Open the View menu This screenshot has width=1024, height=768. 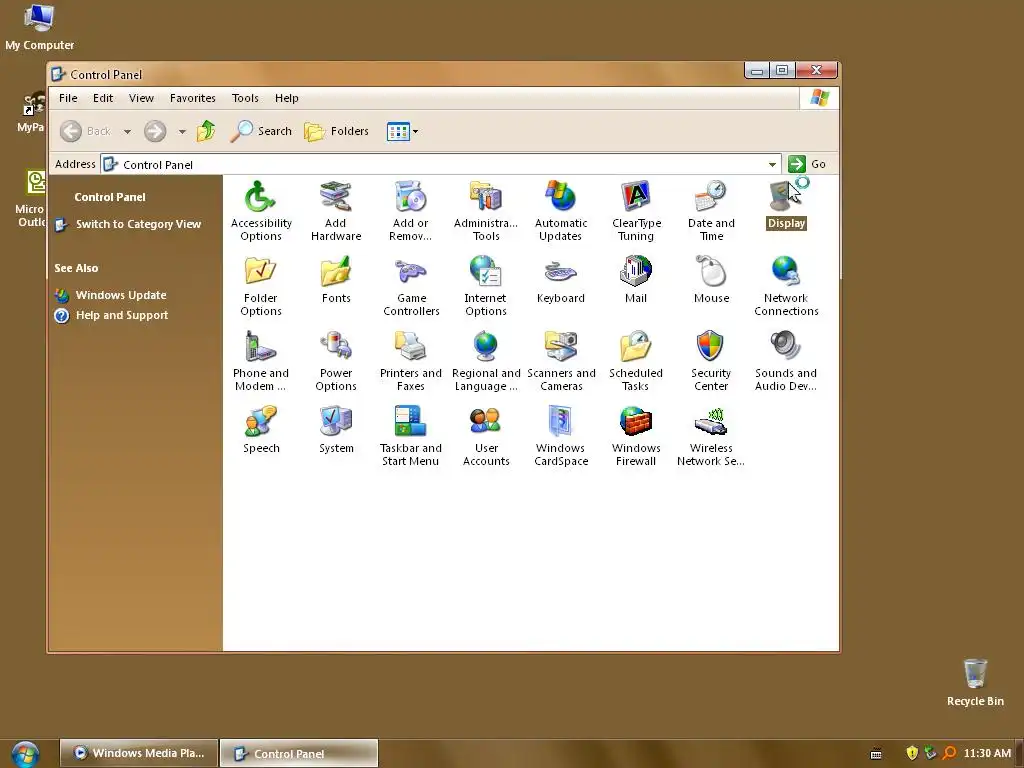pos(141,98)
